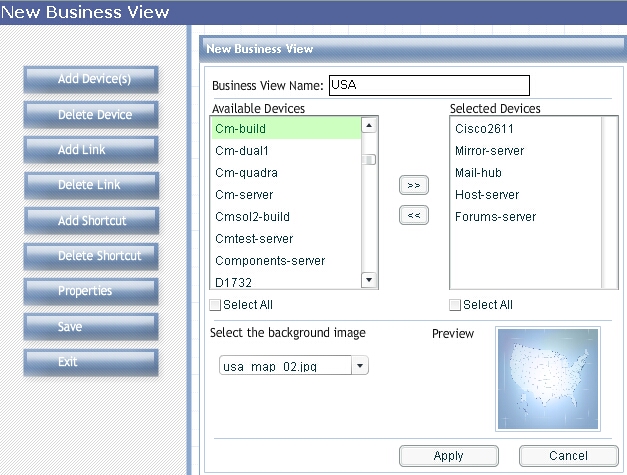Screen dimensions: 627x475
Task: Select Cm-build in Available Devices
Action: pyautogui.click(x=286, y=128)
